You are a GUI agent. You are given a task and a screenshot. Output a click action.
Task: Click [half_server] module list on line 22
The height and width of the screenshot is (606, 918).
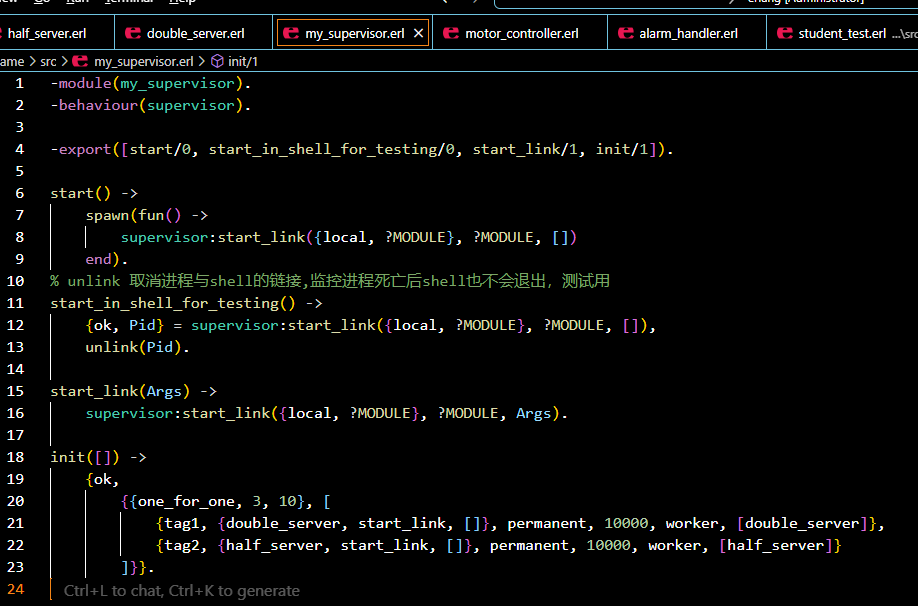click(x=776, y=546)
